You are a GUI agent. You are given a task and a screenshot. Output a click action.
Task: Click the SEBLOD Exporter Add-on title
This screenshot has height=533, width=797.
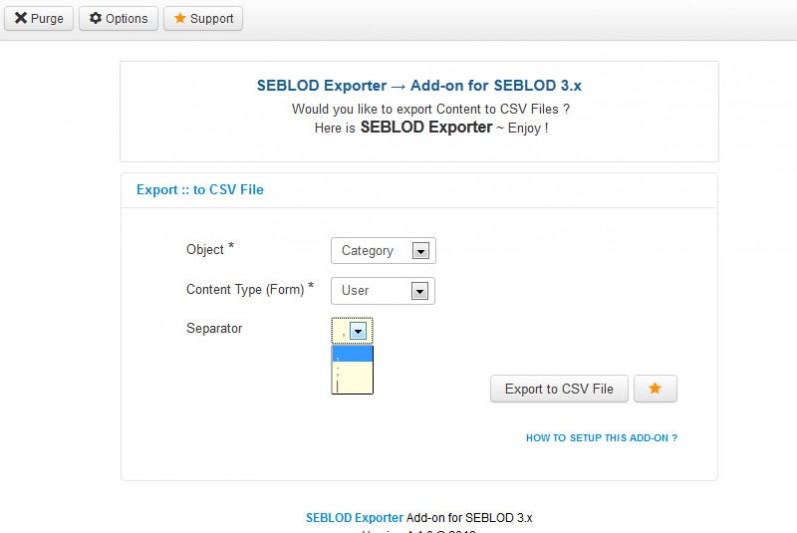pos(419,85)
